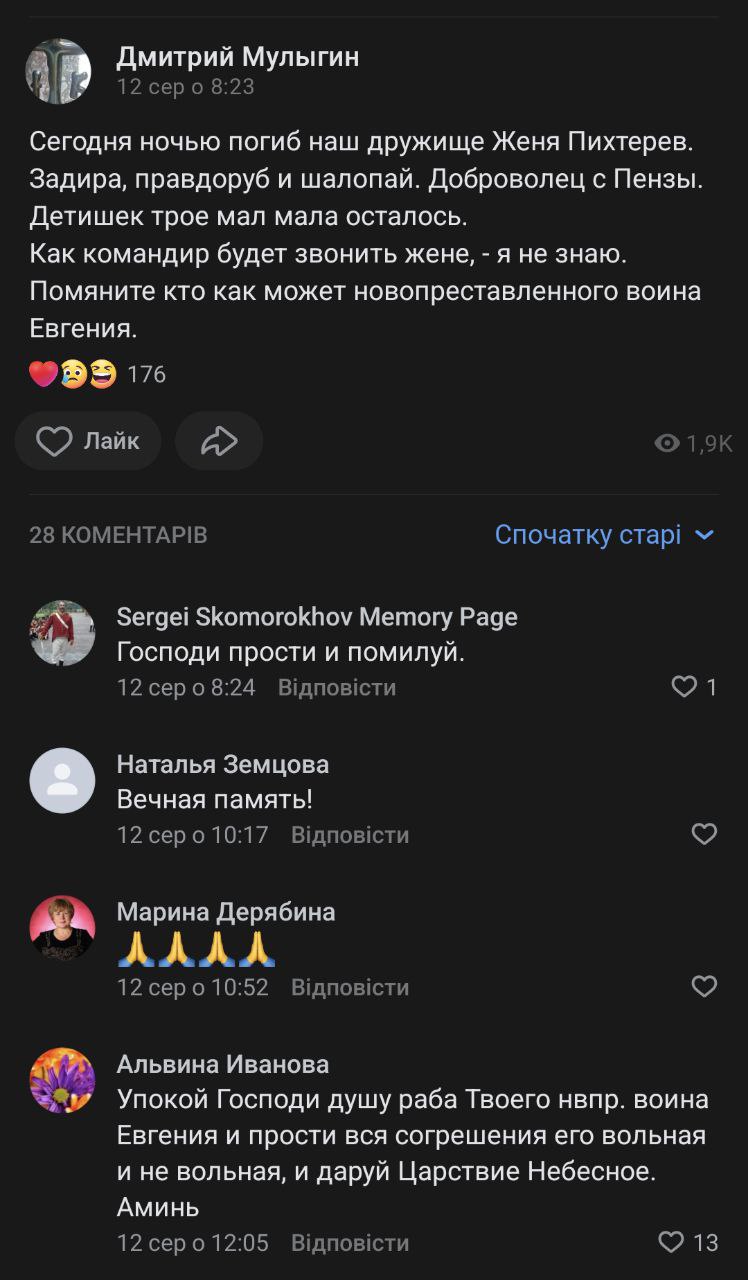Click Відповісти under Марина Дерябина's comment
Viewport: 748px width, 1280px height.
[x=350, y=987]
